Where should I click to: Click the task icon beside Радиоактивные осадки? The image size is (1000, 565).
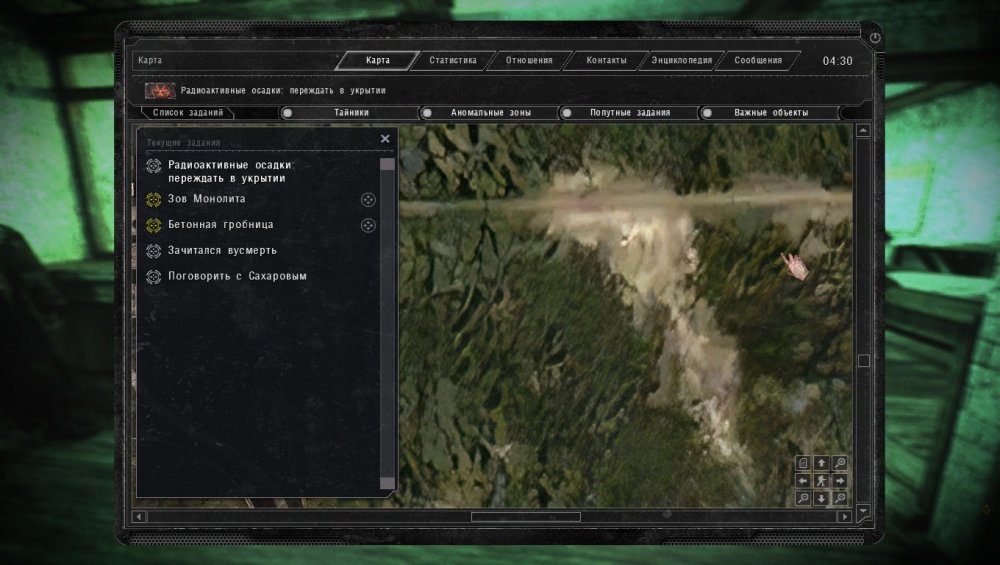tap(153, 166)
